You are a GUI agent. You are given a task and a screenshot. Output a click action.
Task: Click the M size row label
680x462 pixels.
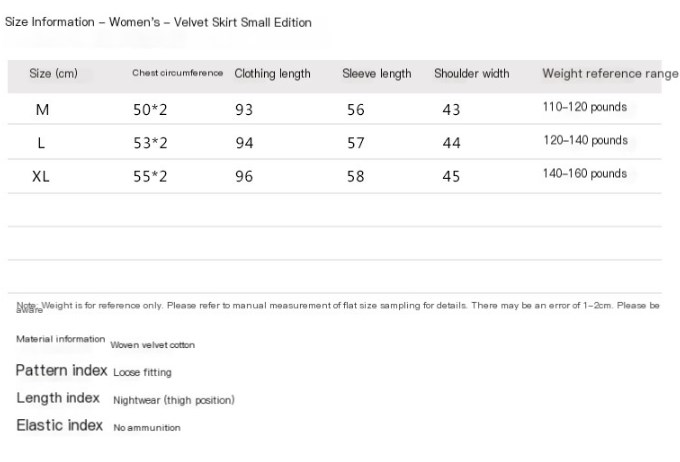42,110
